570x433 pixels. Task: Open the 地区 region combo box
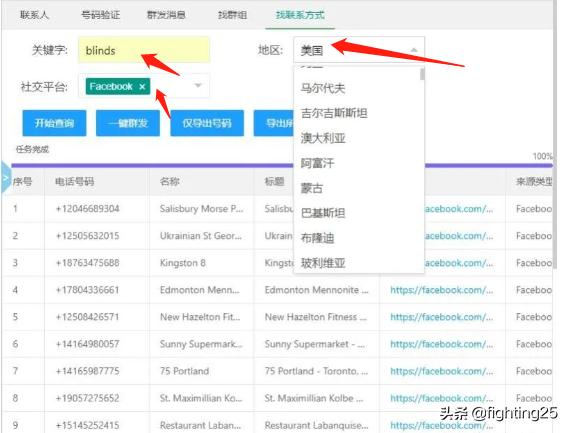point(359,50)
